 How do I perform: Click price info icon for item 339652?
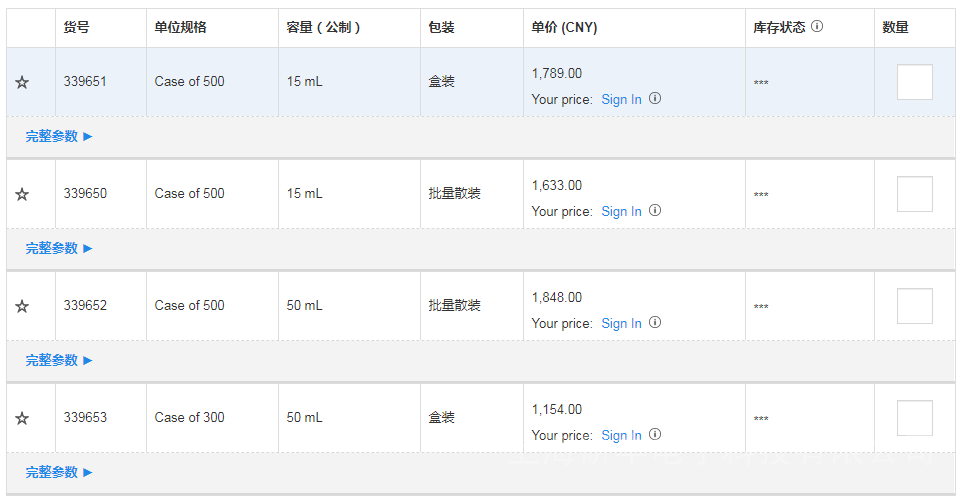[655, 323]
